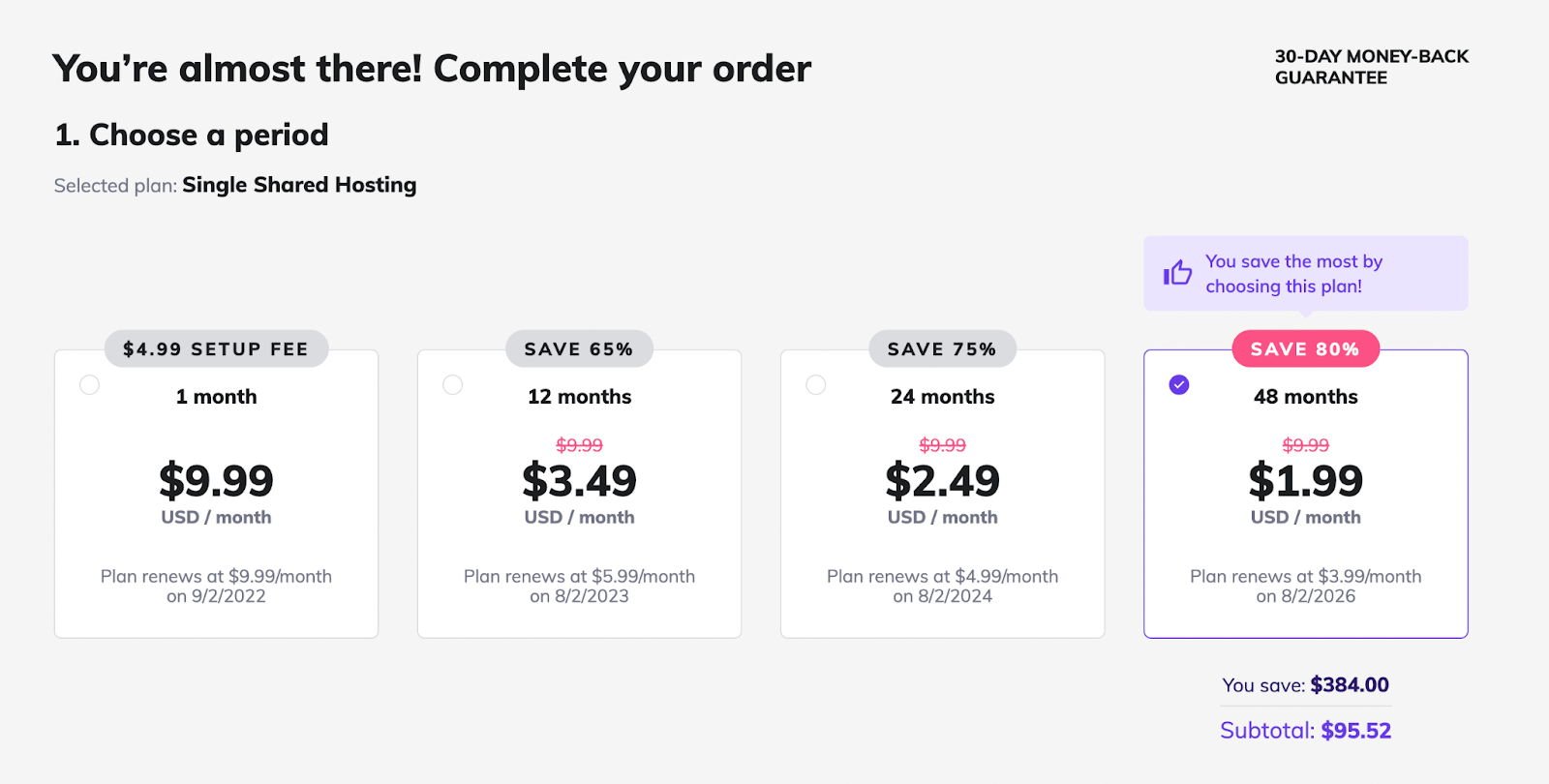This screenshot has width=1549, height=784.
Task: Click the SAVE 65% badge
Action: [x=579, y=348]
